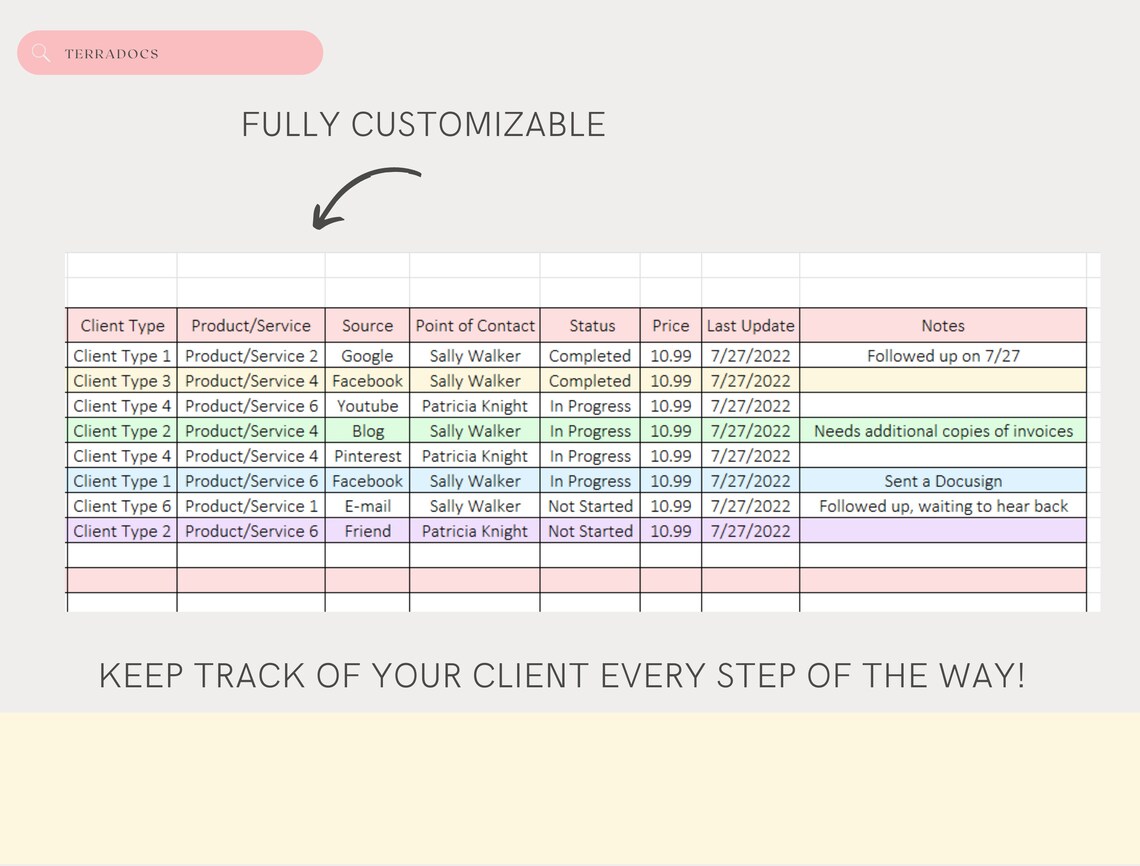Select the Completed status for Client Type 3
Image resolution: width=1140 pixels, height=866 pixels.
(x=590, y=380)
